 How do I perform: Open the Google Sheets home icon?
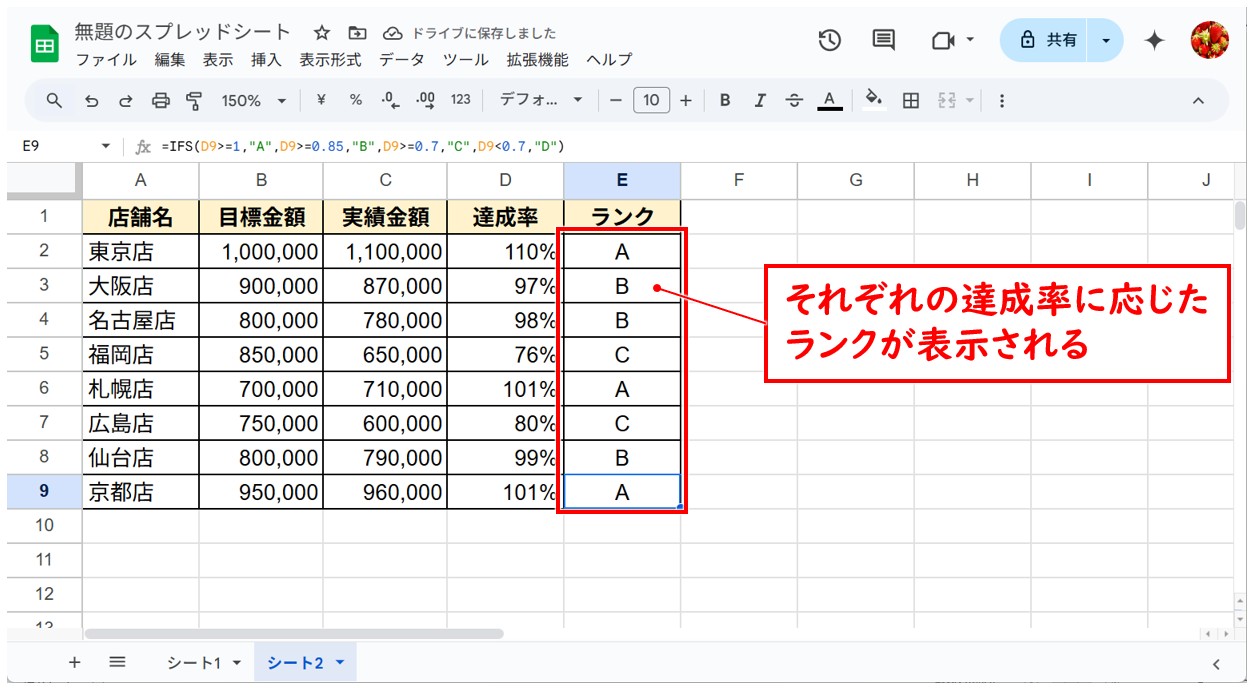pyautogui.click(x=45, y=46)
